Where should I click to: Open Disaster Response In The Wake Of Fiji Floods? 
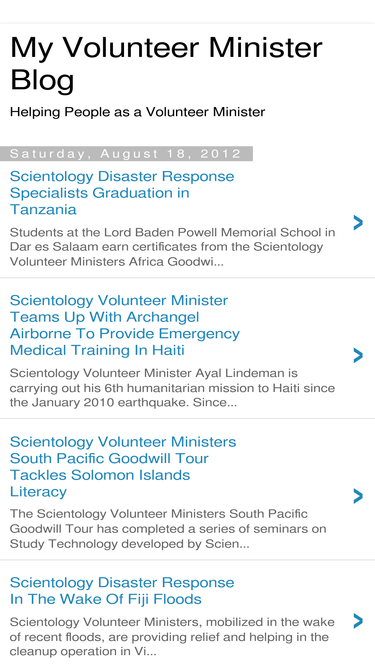[122, 590]
